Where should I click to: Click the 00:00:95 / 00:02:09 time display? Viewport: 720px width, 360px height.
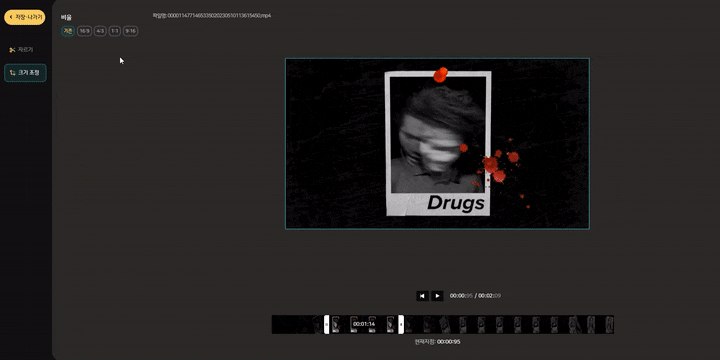coord(475,296)
